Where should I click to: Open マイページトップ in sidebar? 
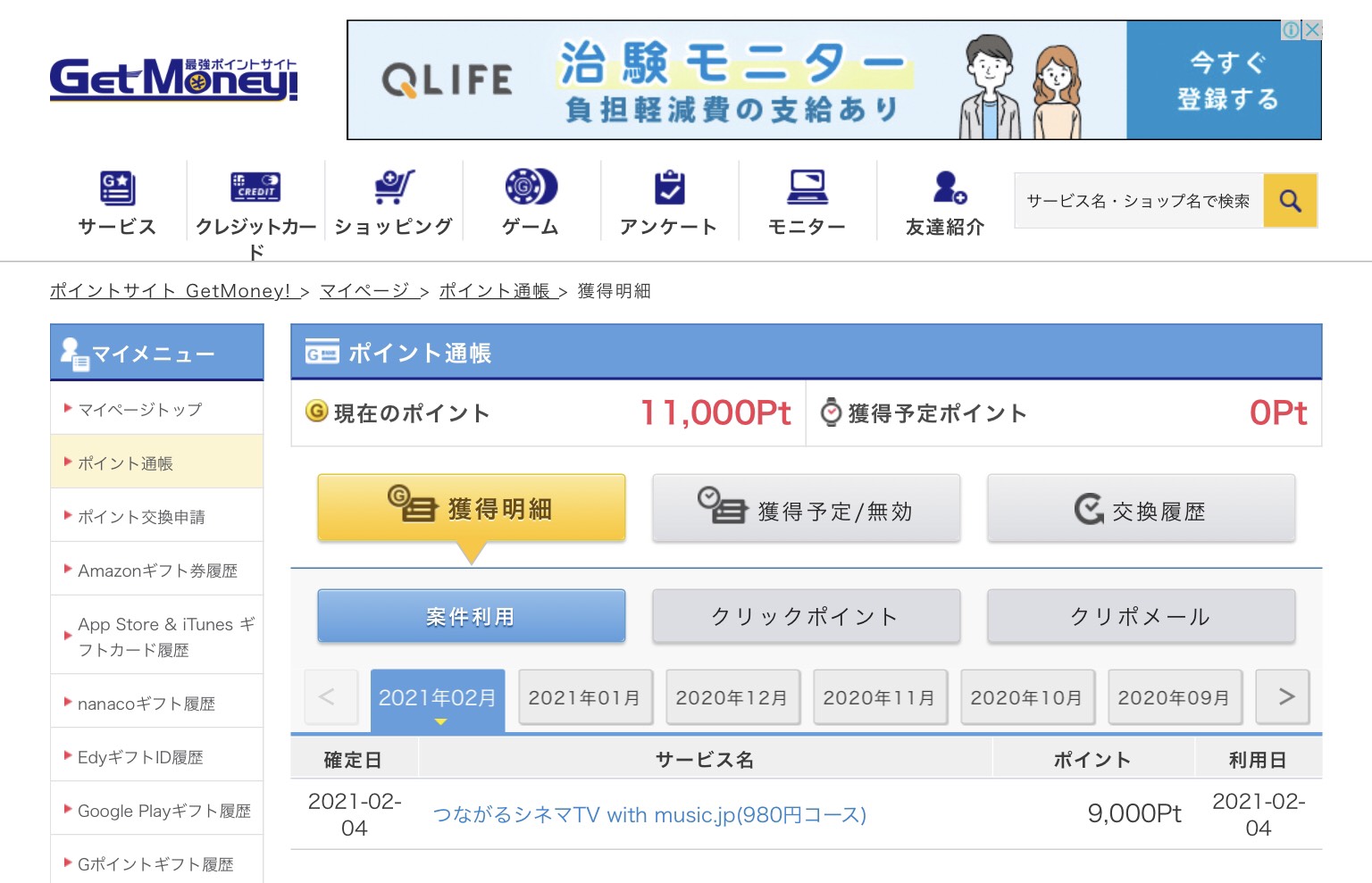157,409
